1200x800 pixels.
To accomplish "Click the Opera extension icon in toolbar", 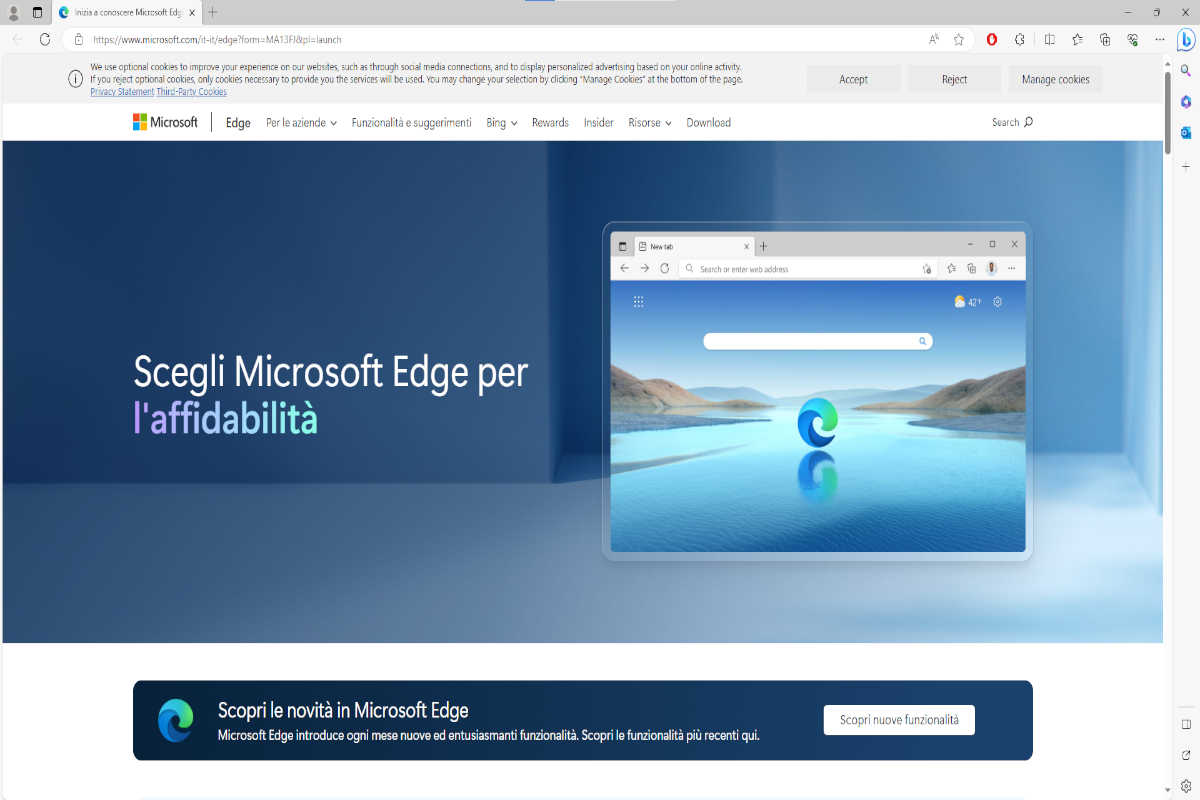I will click(991, 39).
